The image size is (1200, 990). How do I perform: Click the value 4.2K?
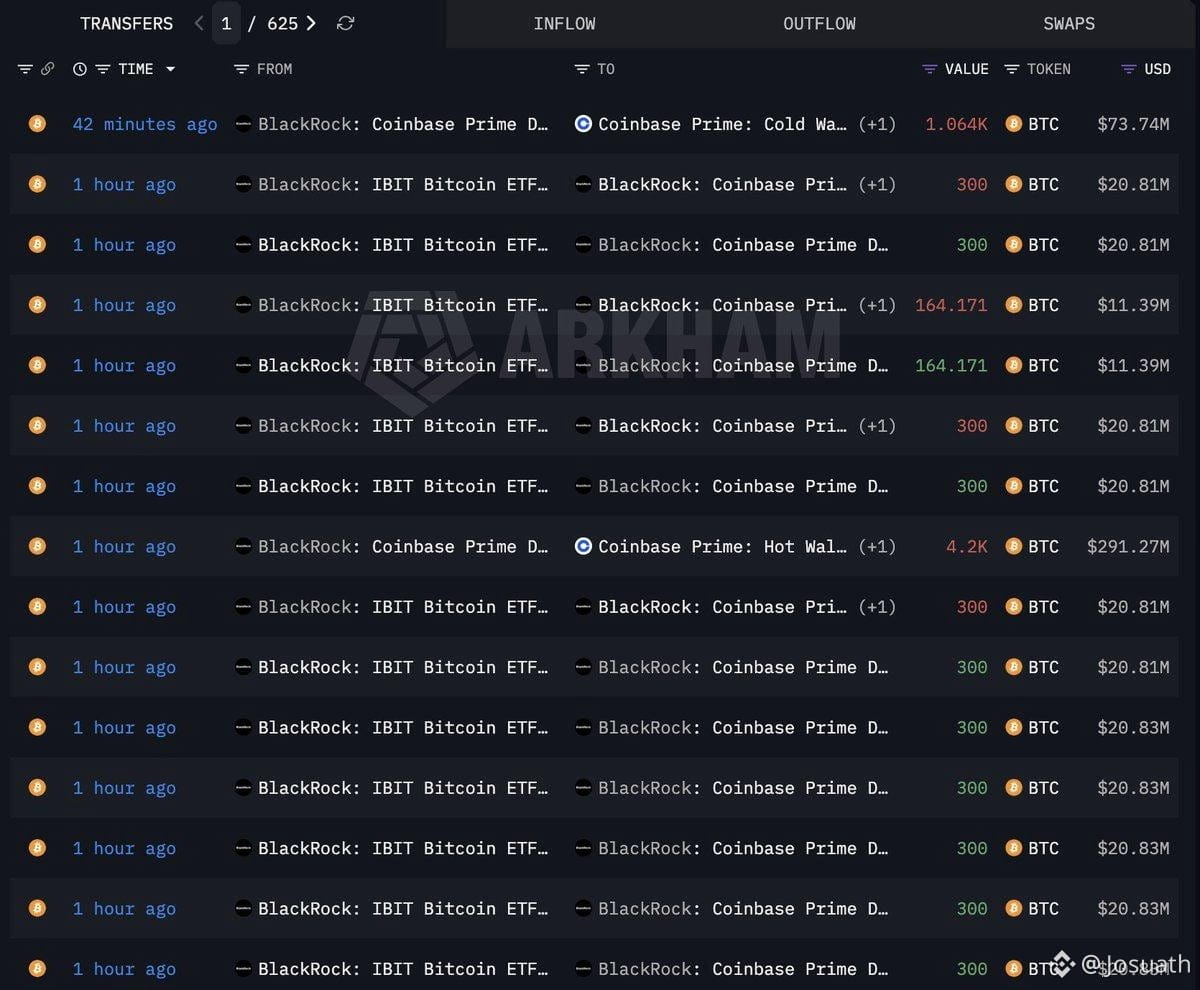click(x=967, y=546)
